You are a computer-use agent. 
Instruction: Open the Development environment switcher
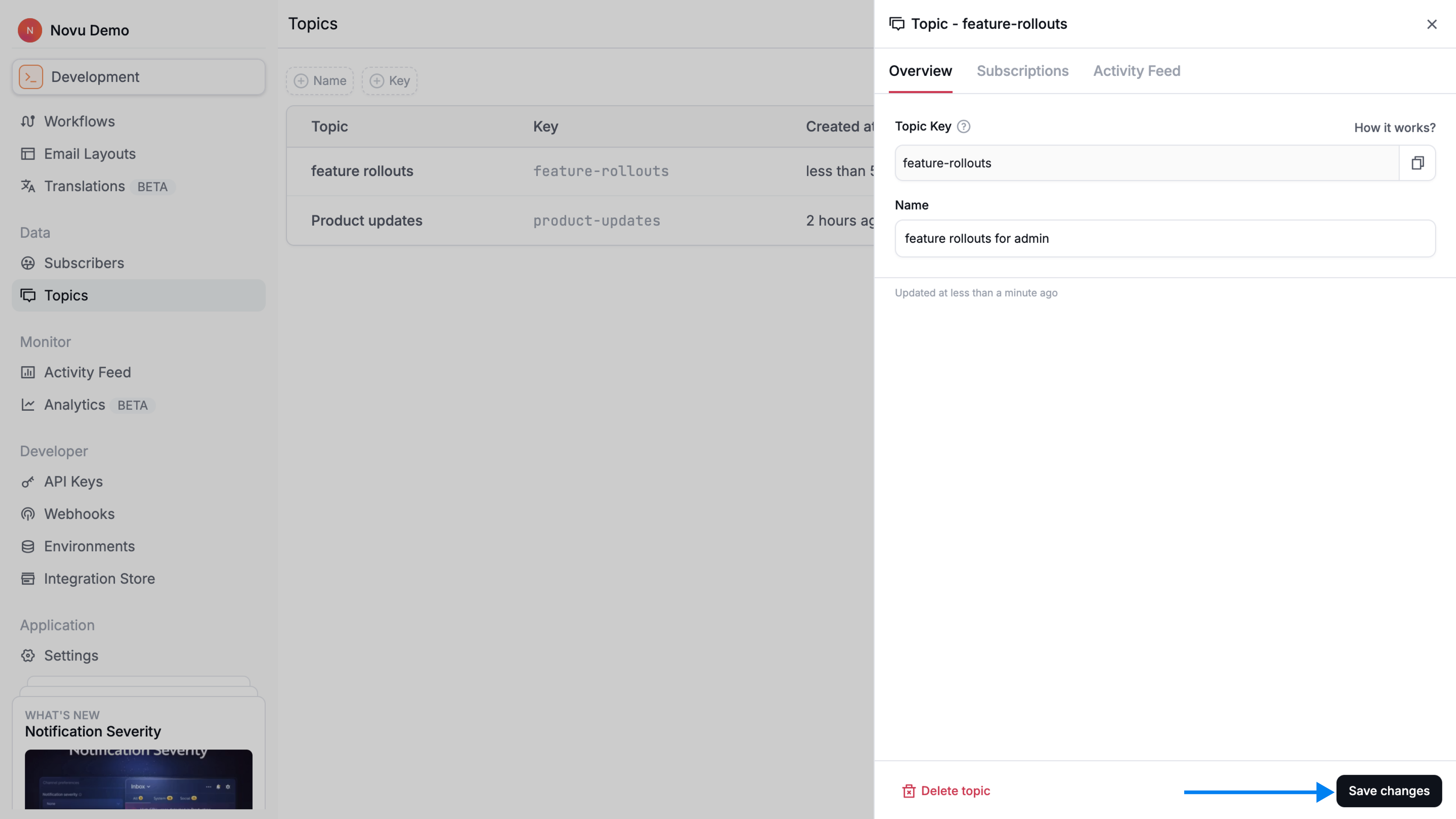138,77
